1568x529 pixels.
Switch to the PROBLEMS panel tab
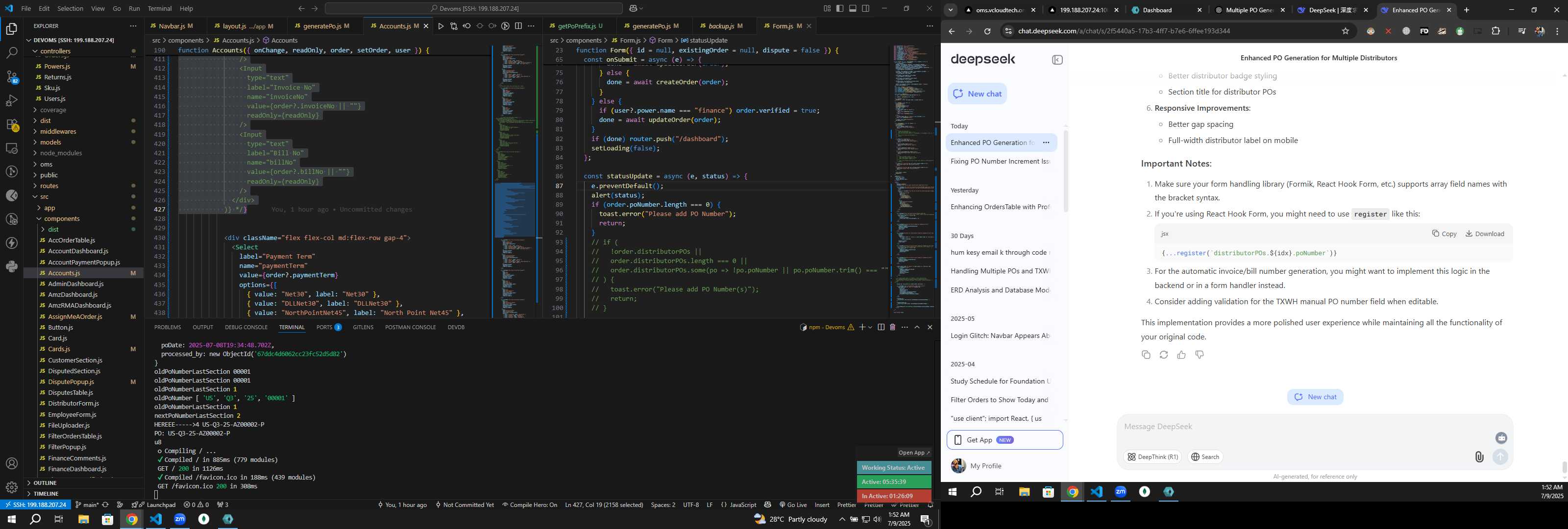168,328
